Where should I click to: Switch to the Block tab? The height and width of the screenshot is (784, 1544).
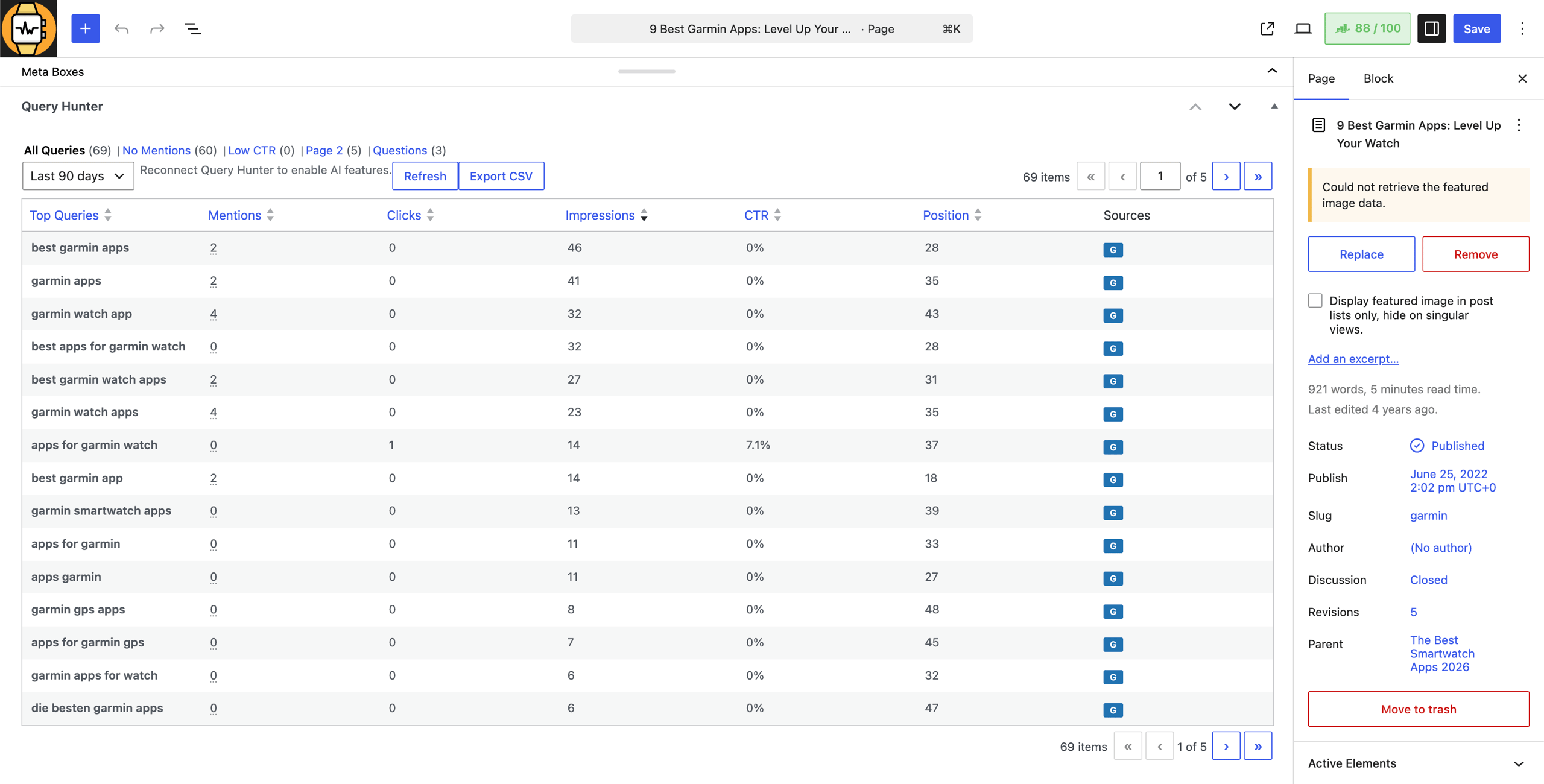(1378, 78)
